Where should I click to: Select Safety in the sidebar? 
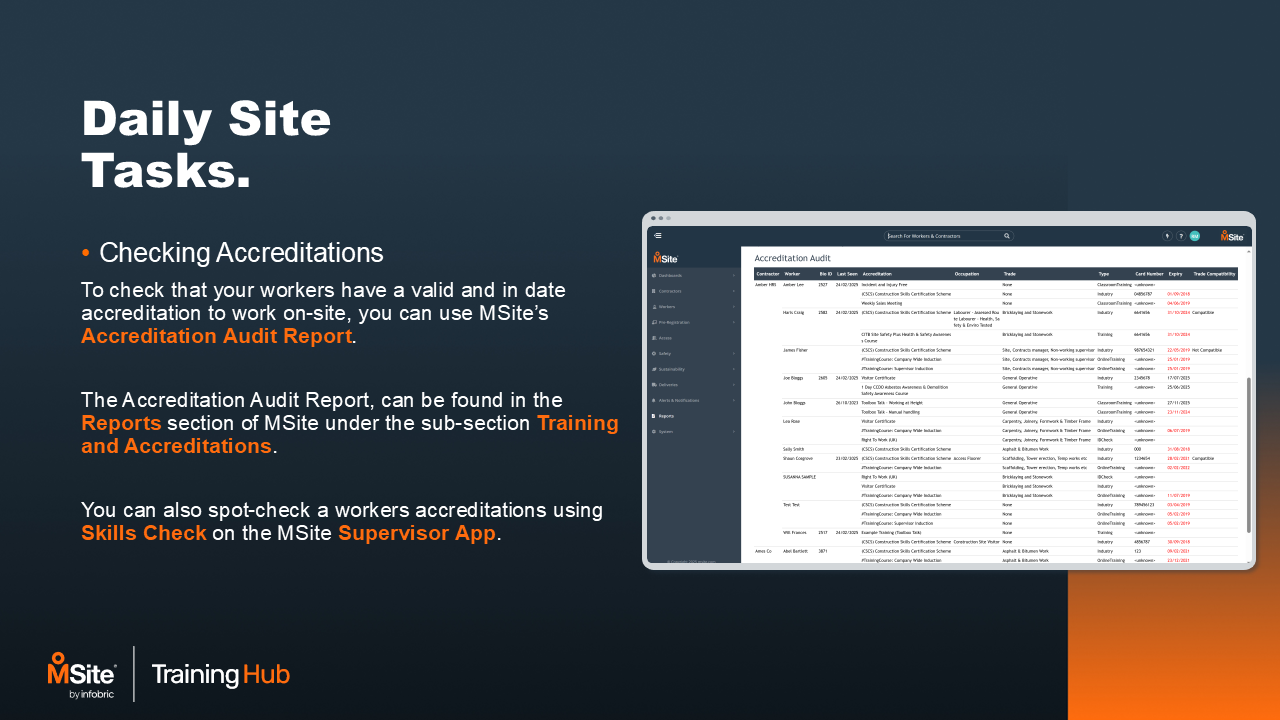point(665,353)
